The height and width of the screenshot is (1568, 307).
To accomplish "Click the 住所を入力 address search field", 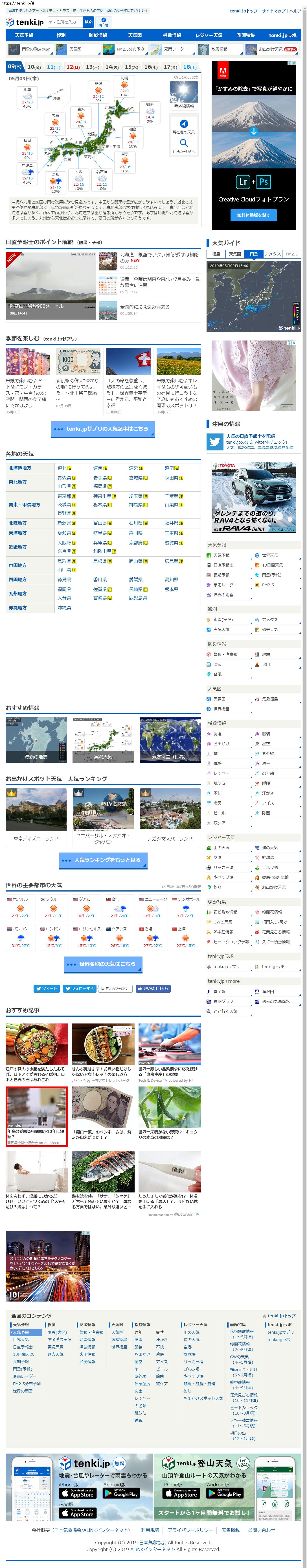I will tap(64, 22).
